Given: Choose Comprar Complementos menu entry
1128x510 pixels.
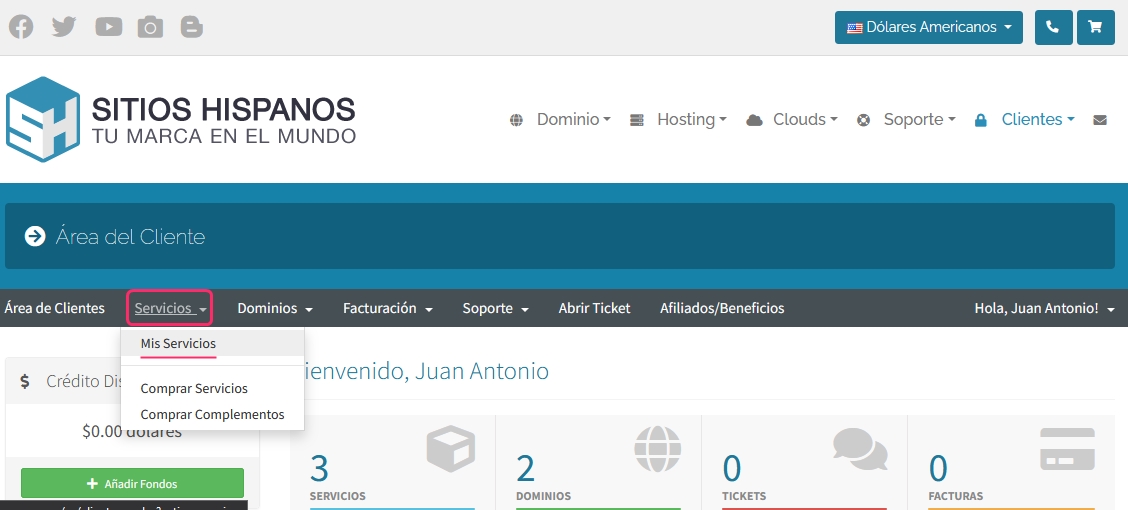Looking at the screenshot, I should coord(212,414).
